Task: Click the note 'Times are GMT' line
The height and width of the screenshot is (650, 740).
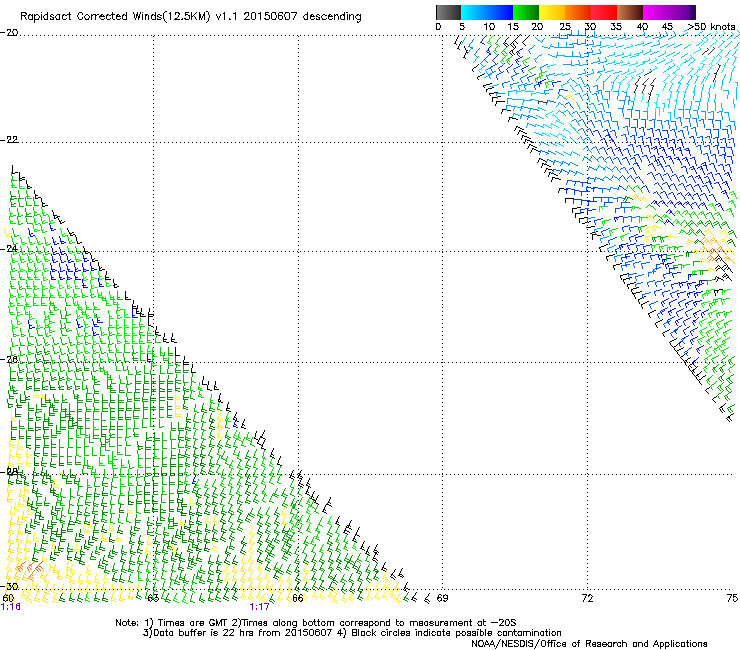Action: click(316, 623)
